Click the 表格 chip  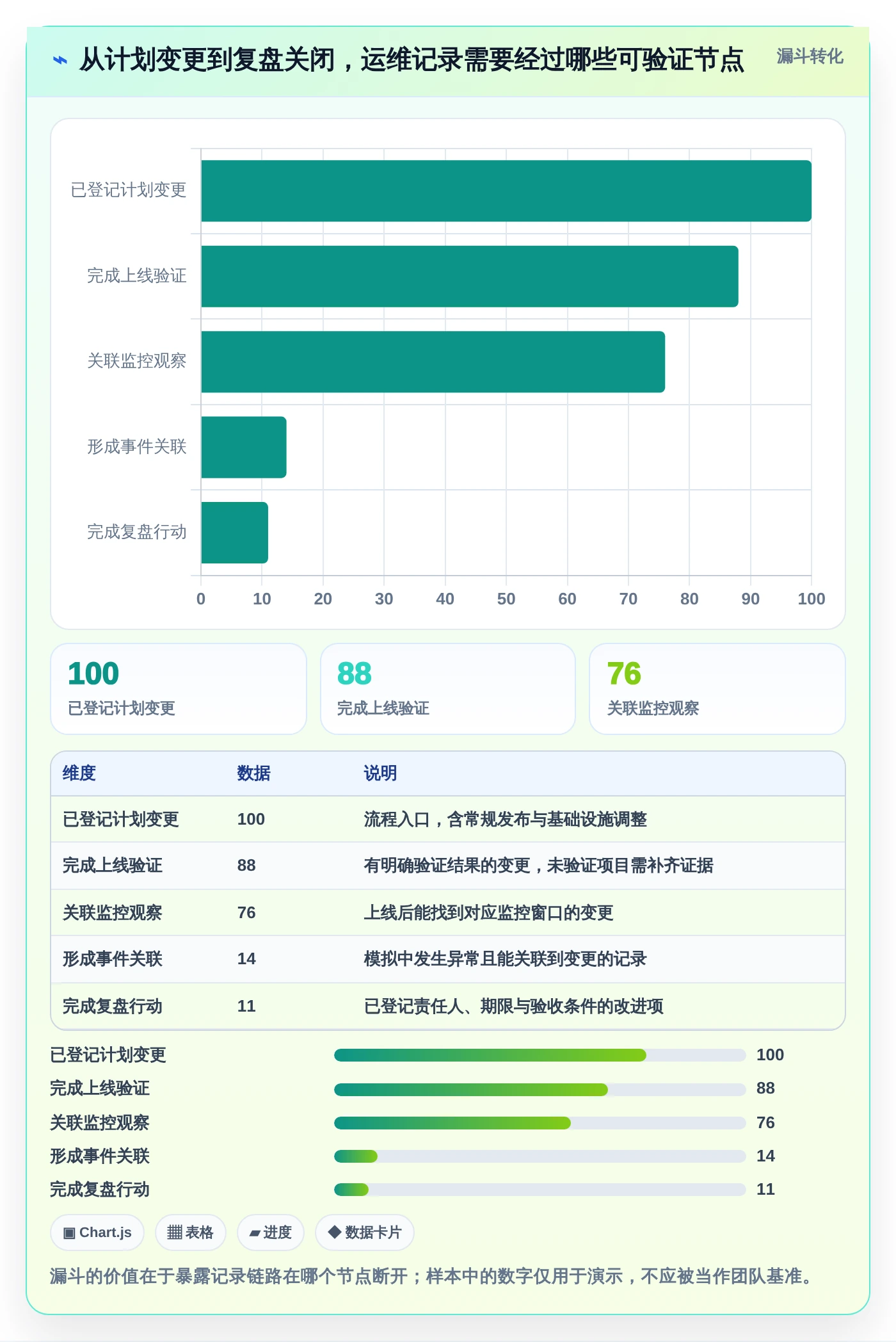(190, 1233)
